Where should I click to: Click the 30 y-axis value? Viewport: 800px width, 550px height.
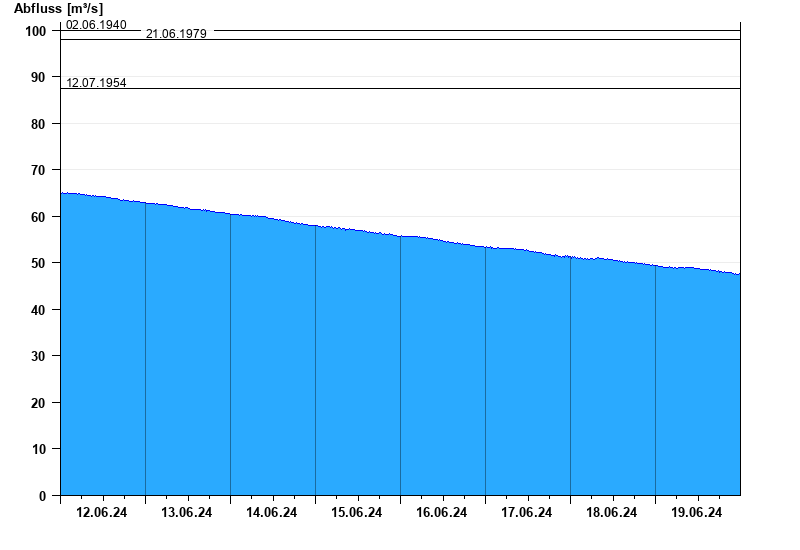(x=38, y=356)
